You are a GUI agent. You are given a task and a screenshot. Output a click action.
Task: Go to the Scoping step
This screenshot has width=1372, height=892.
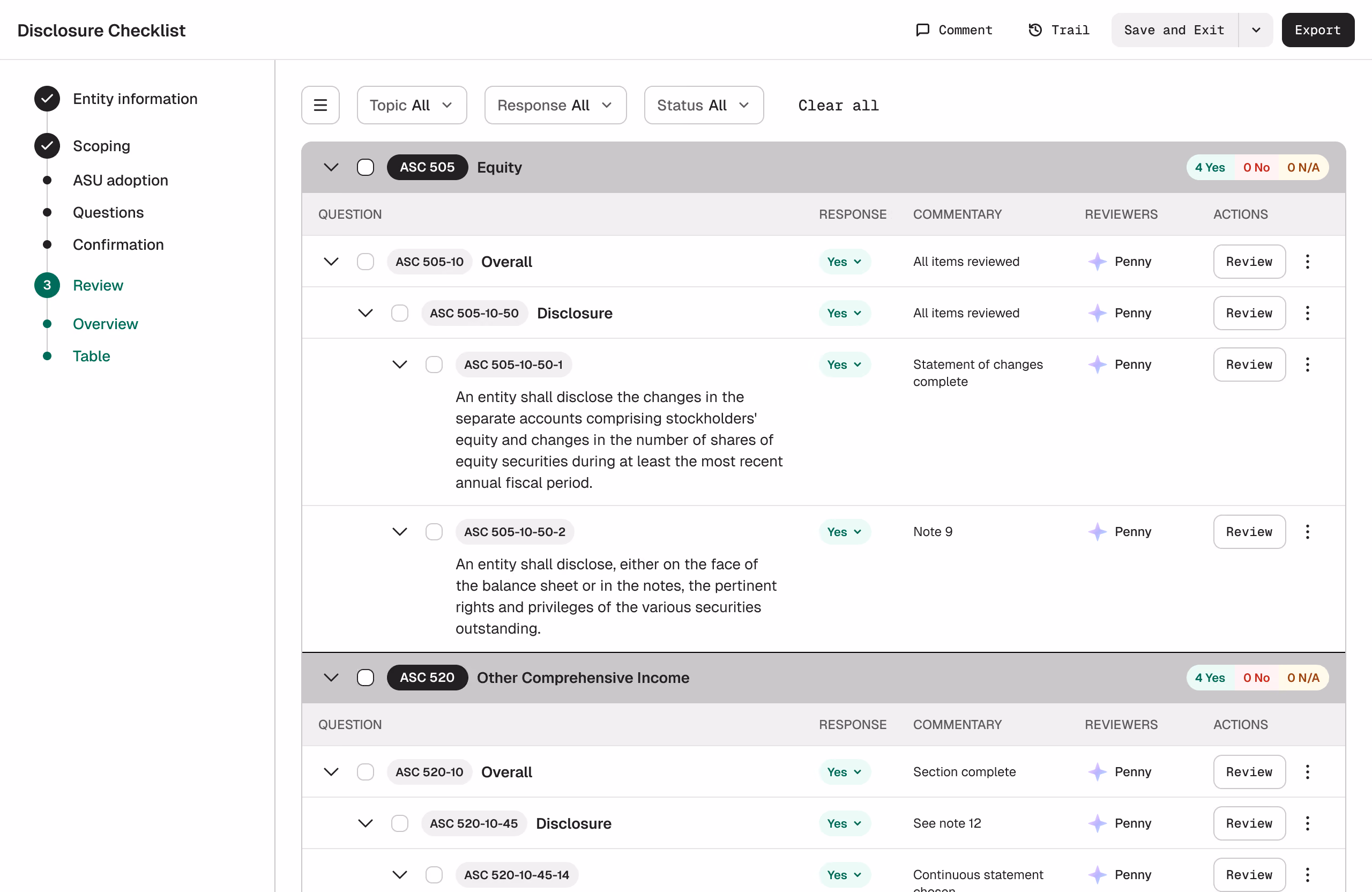point(101,146)
